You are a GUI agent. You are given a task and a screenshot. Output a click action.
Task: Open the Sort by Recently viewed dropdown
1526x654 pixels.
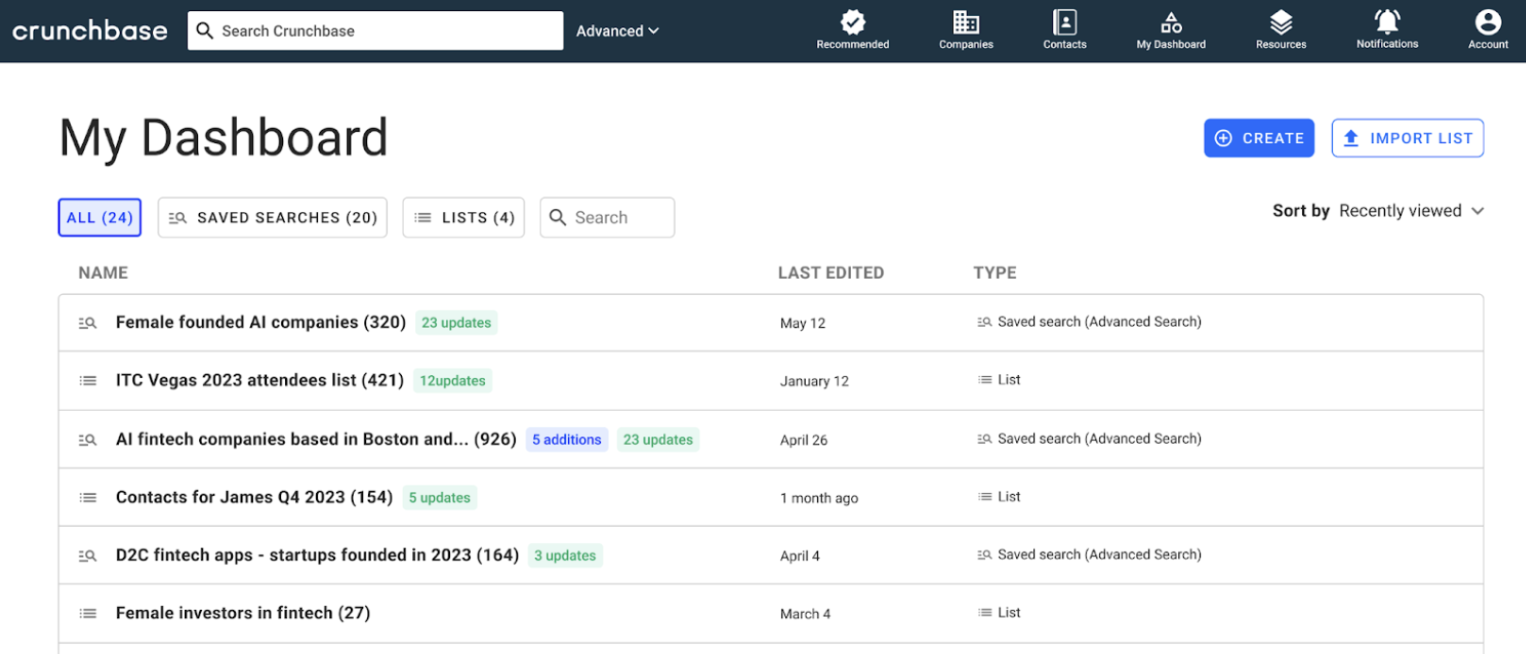1411,211
